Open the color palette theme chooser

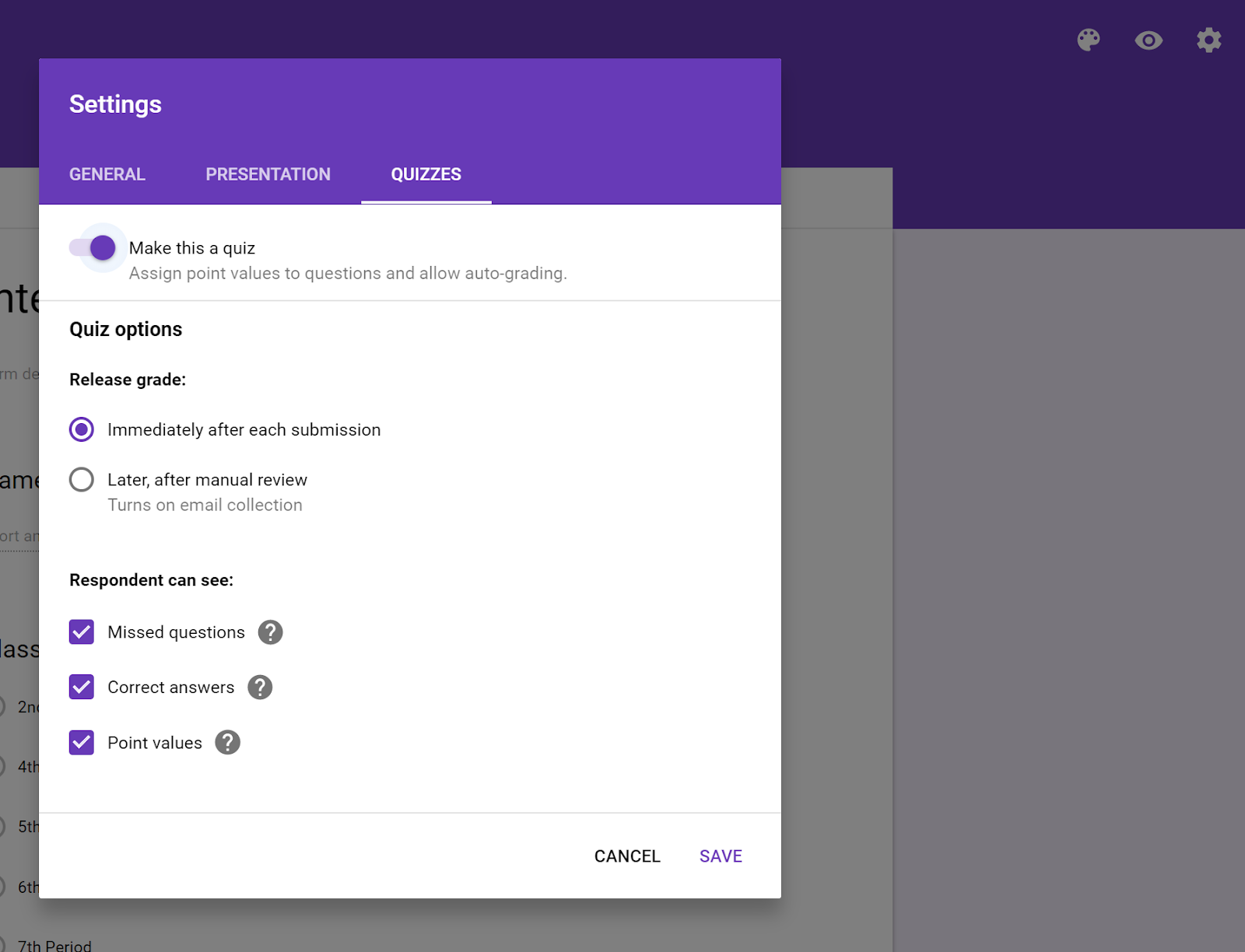tap(1089, 40)
